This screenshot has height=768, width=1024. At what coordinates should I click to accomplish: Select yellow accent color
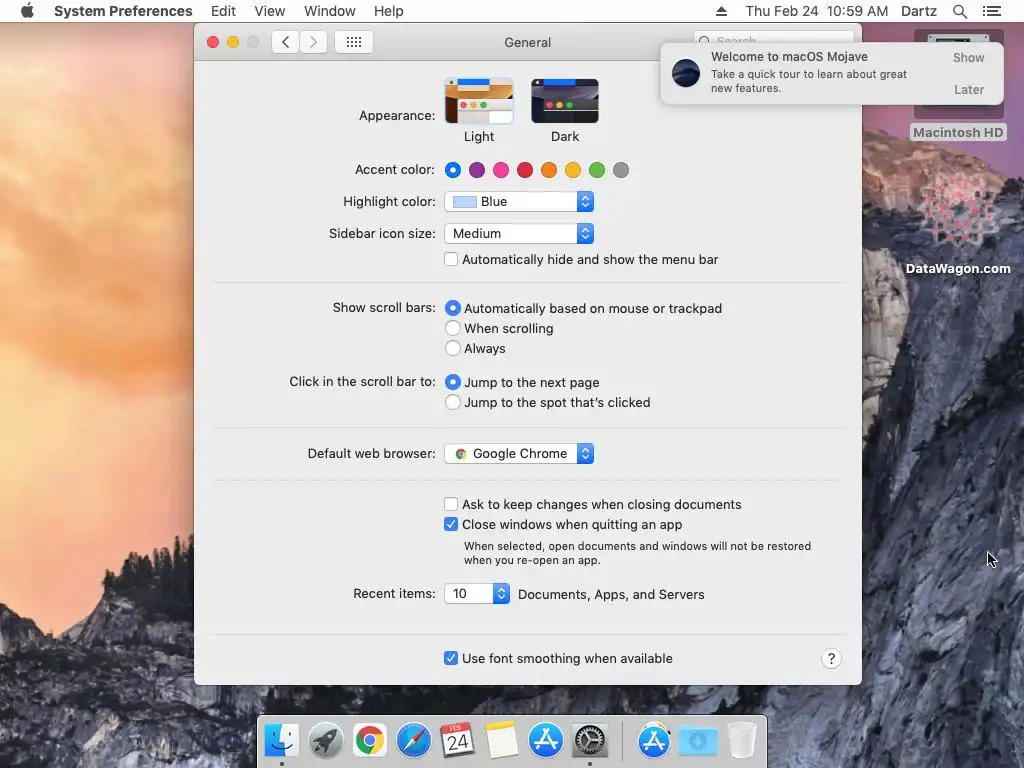coord(573,170)
